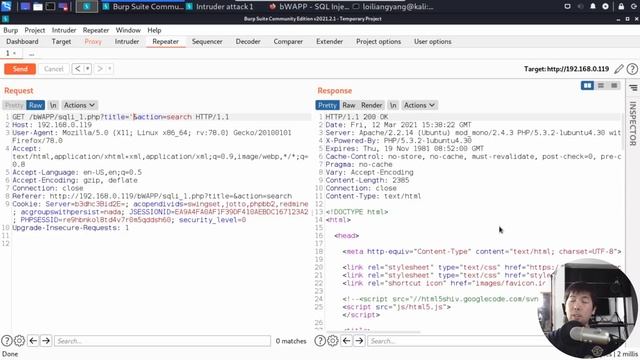Select top-bottom stacked layout view
The image size is (640, 360).
tap(601, 85)
